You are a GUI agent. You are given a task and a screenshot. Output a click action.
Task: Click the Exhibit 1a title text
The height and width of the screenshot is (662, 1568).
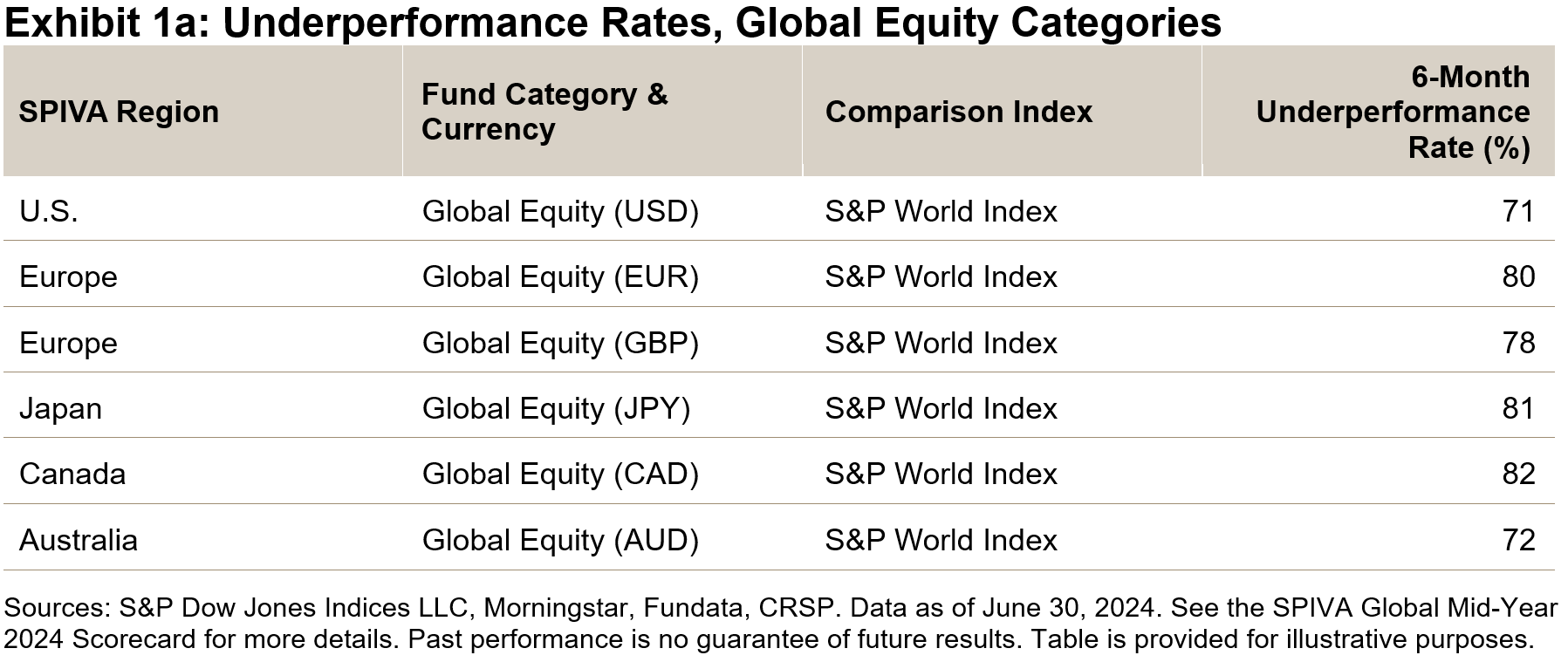[613, 24]
